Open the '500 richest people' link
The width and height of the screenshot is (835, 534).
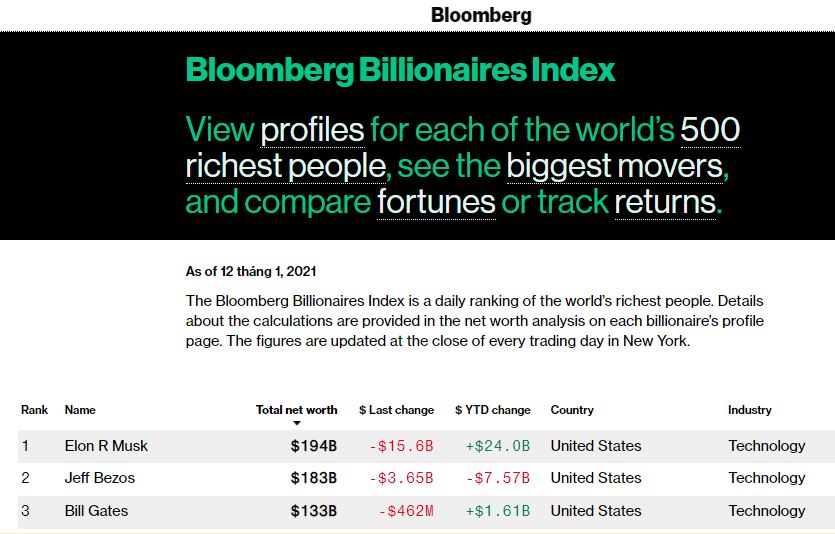tap(463, 147)
